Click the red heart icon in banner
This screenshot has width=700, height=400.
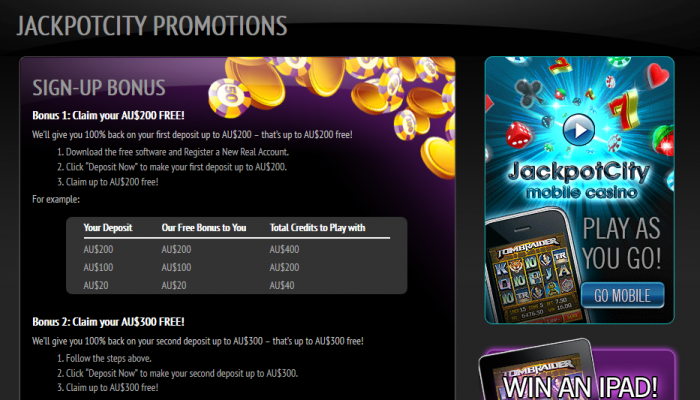[x=658, y=75]
